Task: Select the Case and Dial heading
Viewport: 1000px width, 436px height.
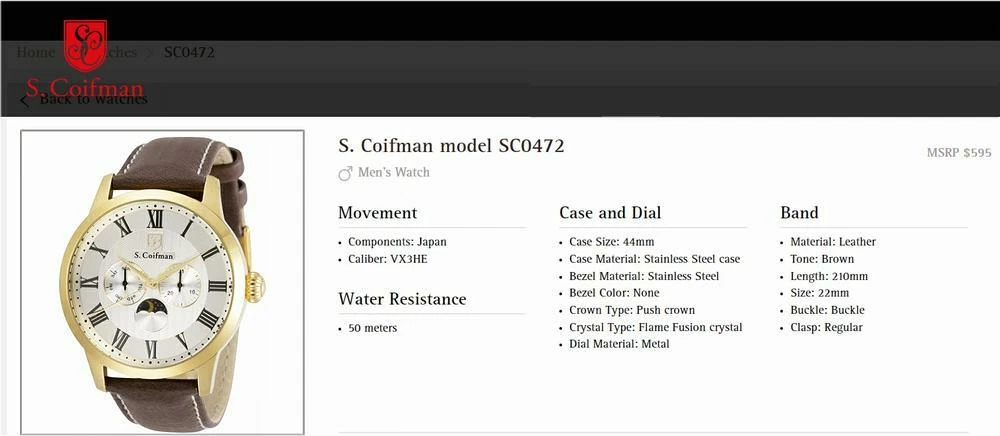Action: (610, 213)
